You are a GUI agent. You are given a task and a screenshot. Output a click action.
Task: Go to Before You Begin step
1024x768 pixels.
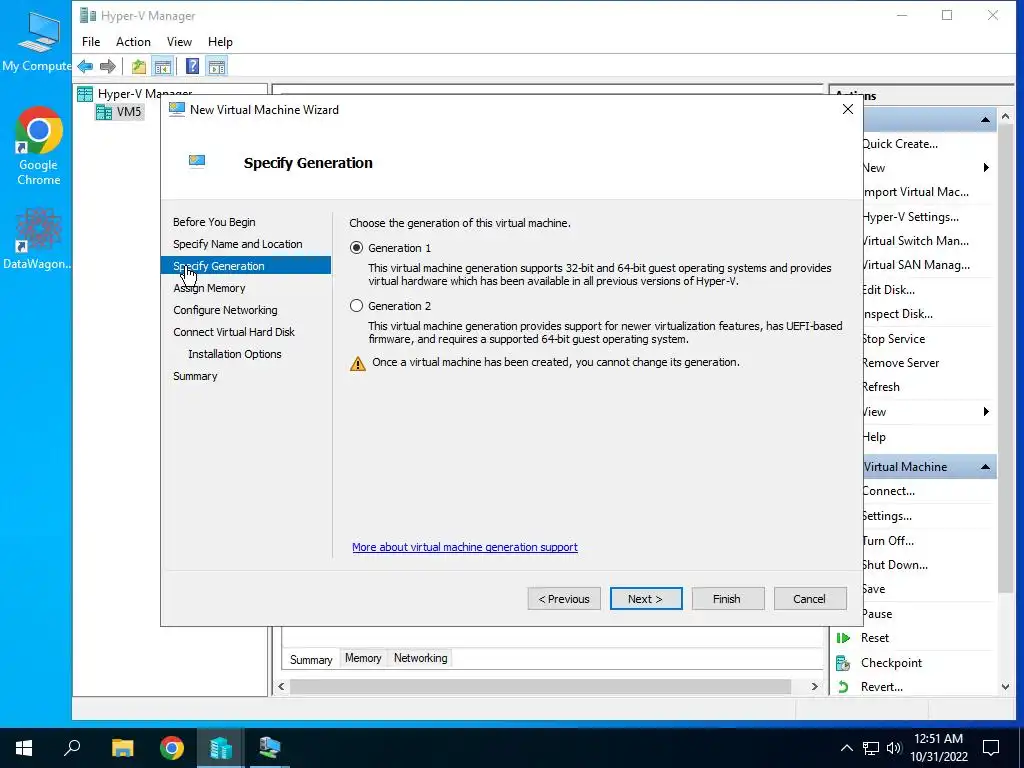click(214, 222)
